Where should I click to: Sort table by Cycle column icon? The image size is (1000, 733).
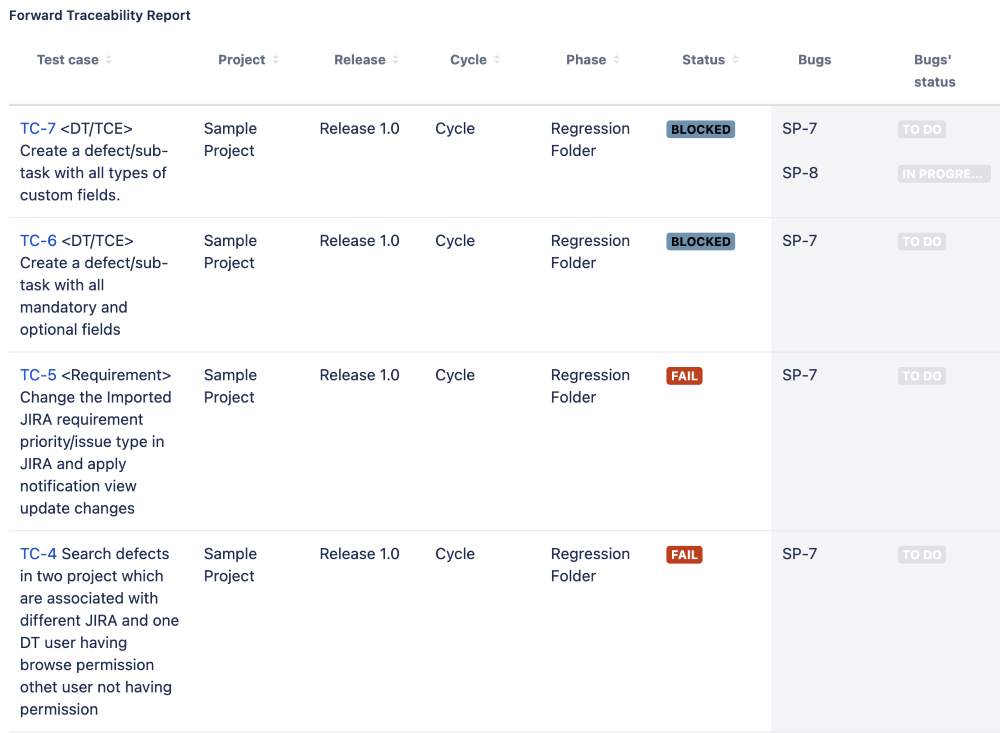coord(497,60)
